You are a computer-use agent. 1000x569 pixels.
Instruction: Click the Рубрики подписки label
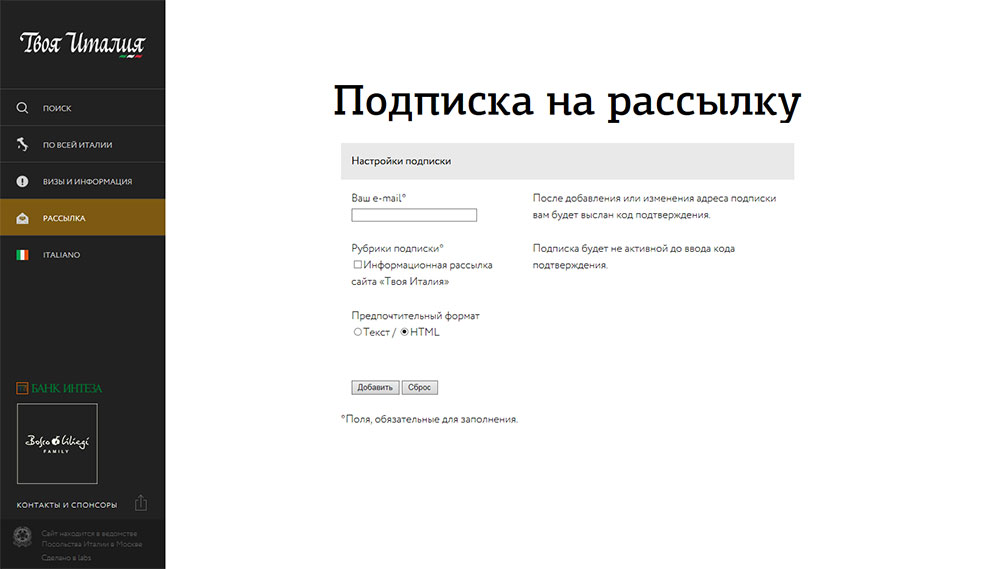pyautogui.click(x=397, y=248)
